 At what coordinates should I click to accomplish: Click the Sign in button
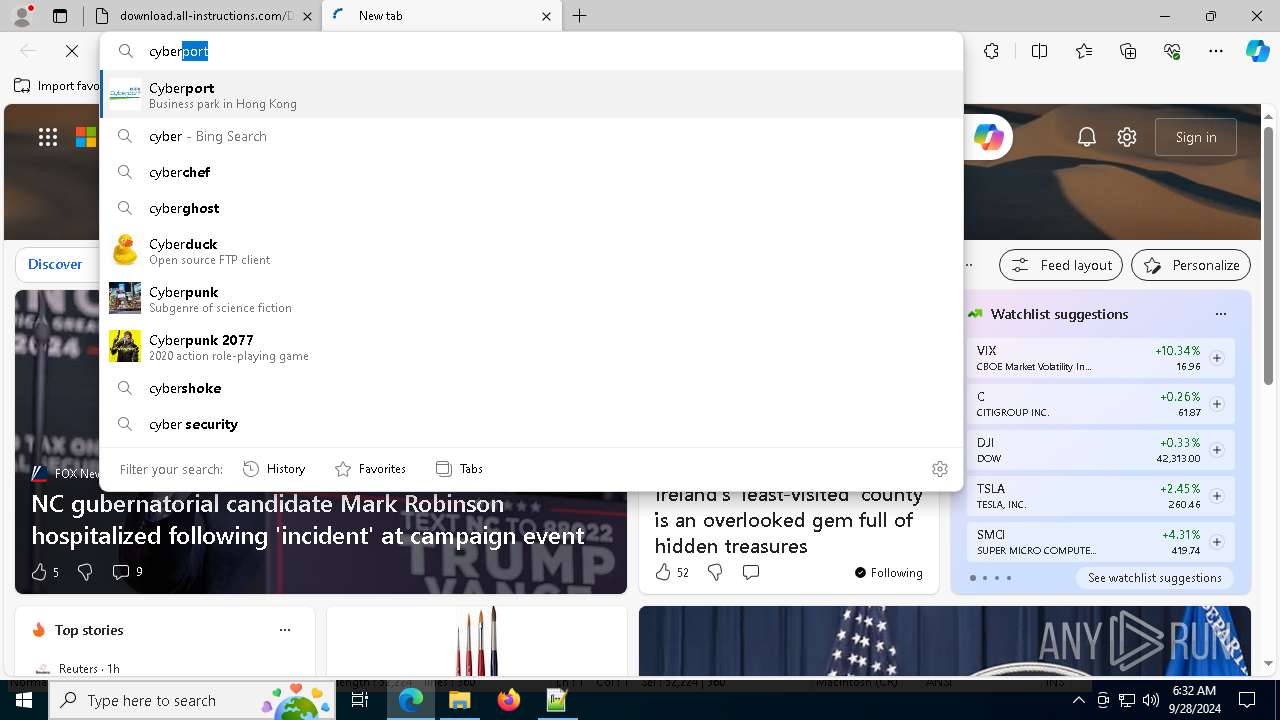(1196, 137)
